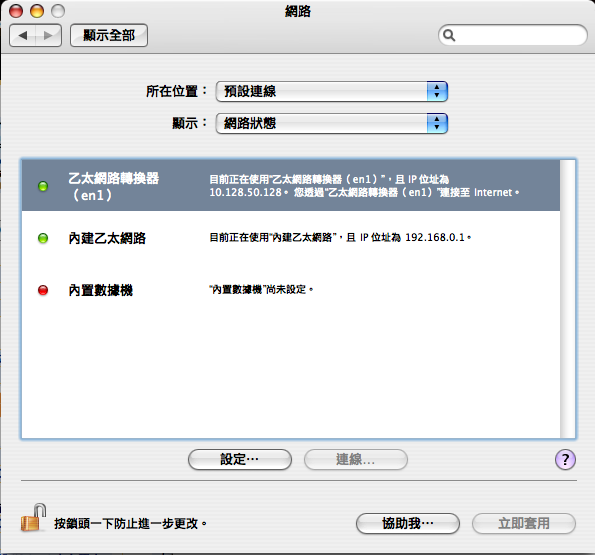The width and height of the screenshot is (595, 555).
Task: Open the 所在位置 dropdown showing 預設連線
Action: [332, 91]
